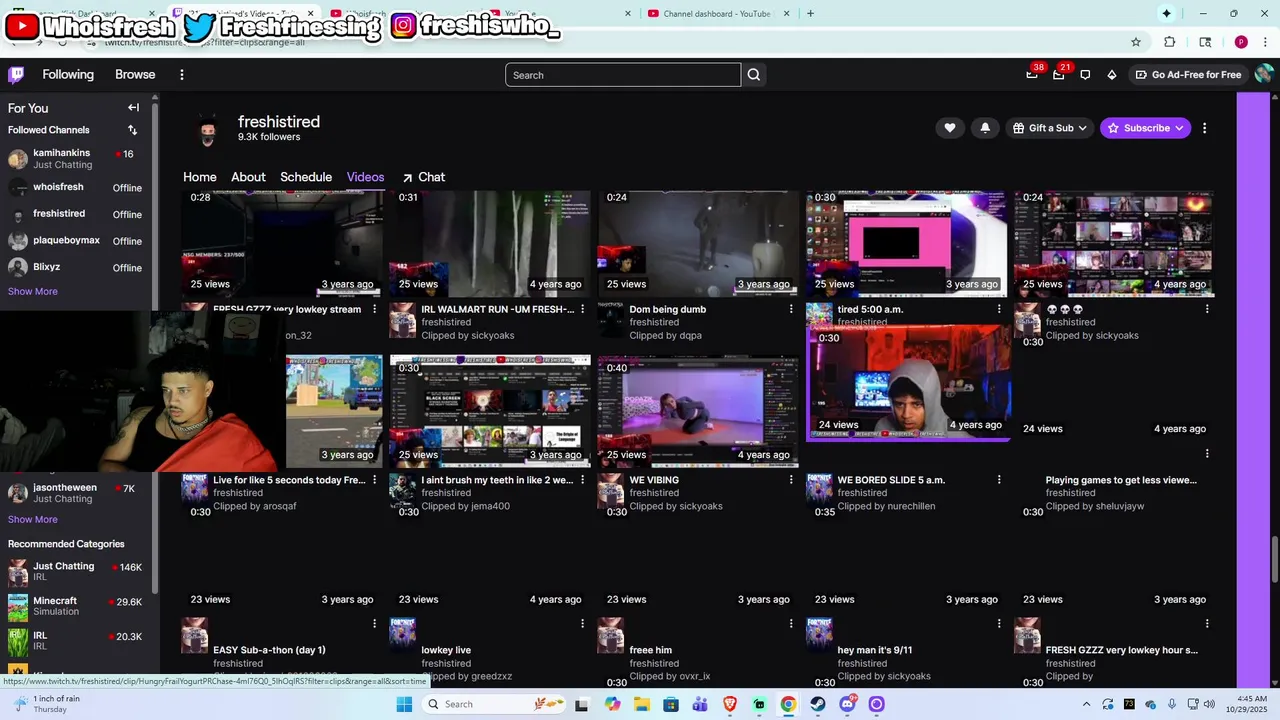Open Minecraft recommended category
This screenshot has width=1280, height=720.
coord(76,607)
